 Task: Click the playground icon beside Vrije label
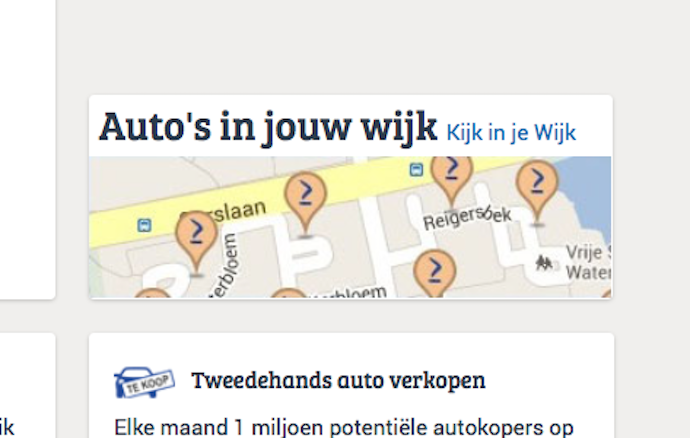tap(544, 263)
